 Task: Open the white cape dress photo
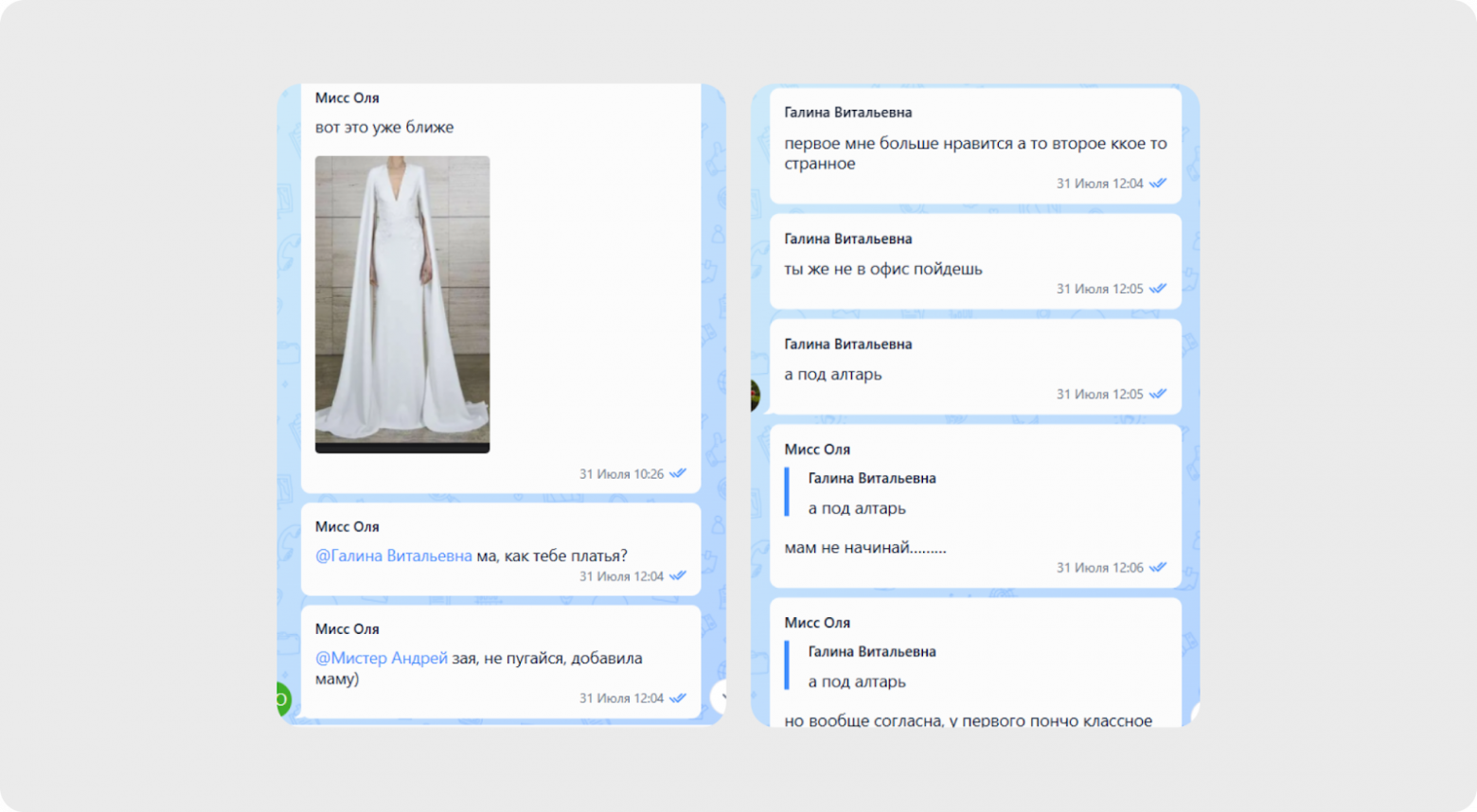pyautogui.click(x=401, y=304)
